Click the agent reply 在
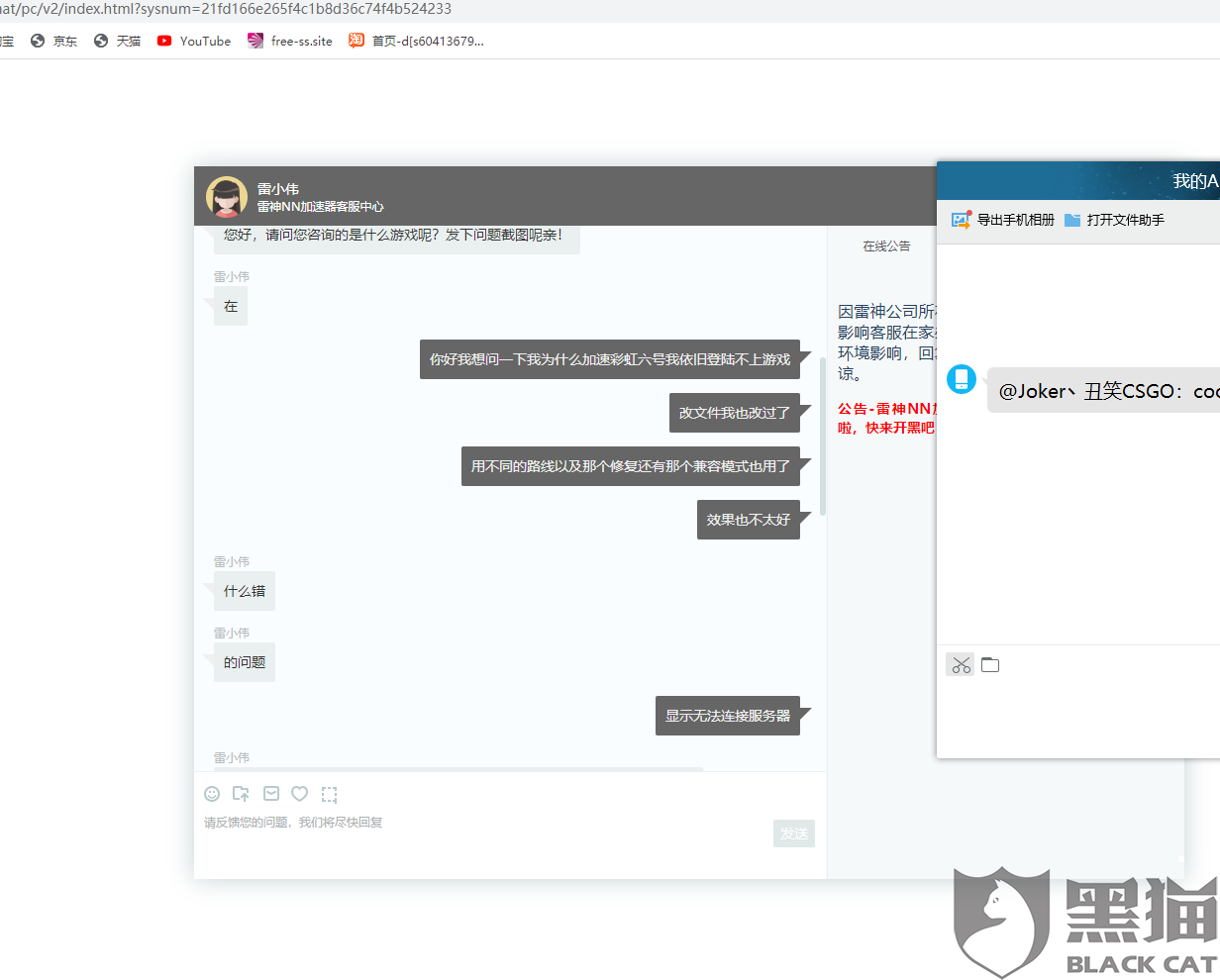 click(x=231, y=306)
